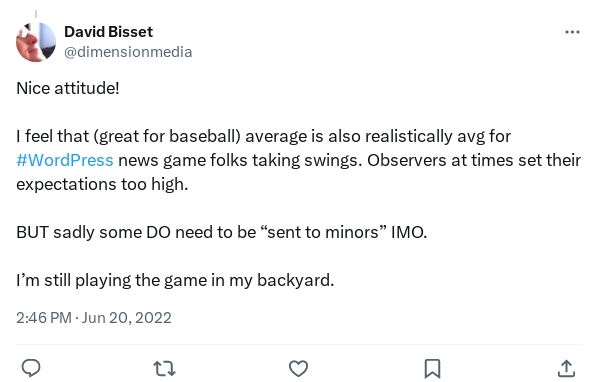Click the David Bisset display name
This screenshot has width=598, height=382.
coord(108,32)
